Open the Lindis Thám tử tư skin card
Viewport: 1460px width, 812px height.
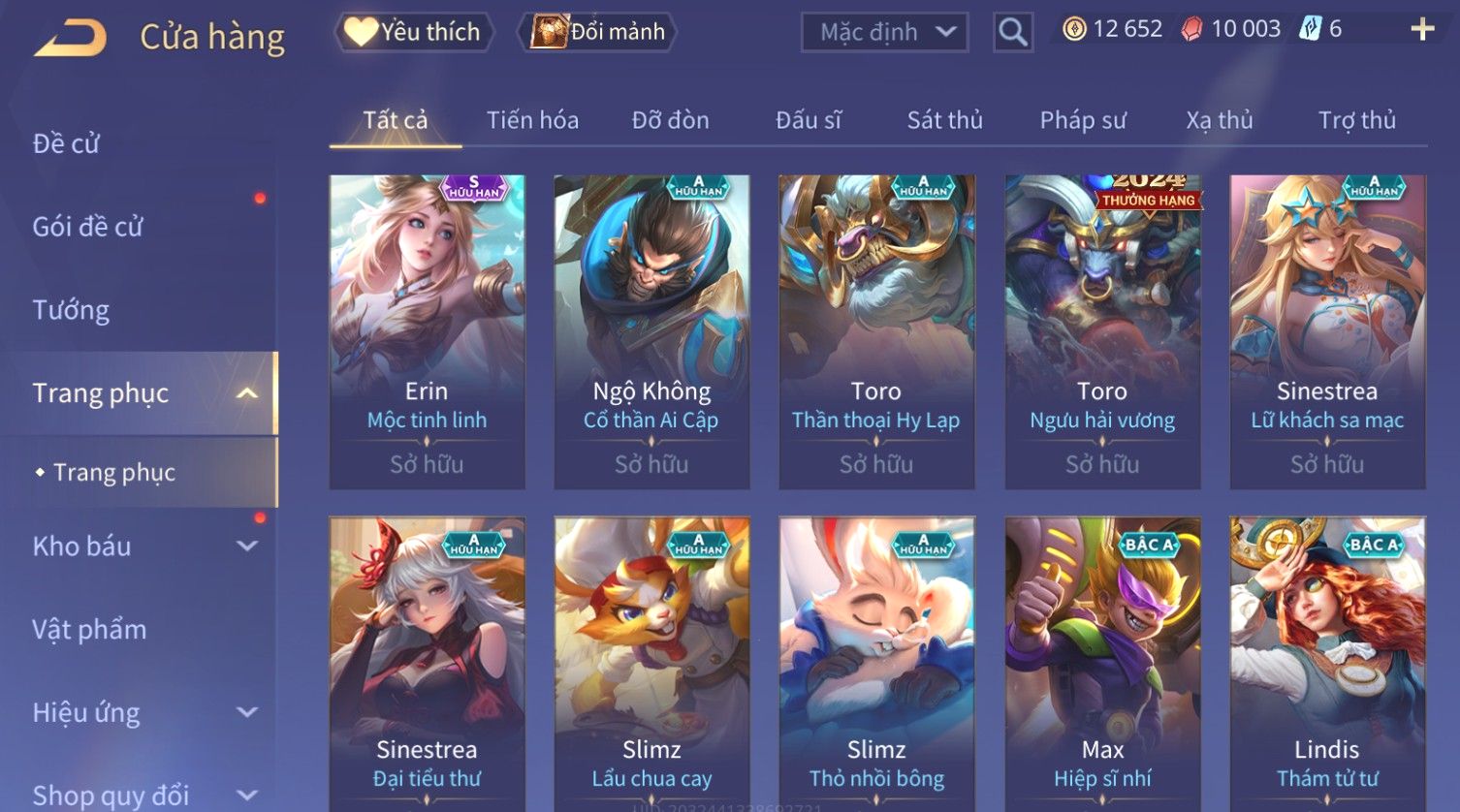1327,664
